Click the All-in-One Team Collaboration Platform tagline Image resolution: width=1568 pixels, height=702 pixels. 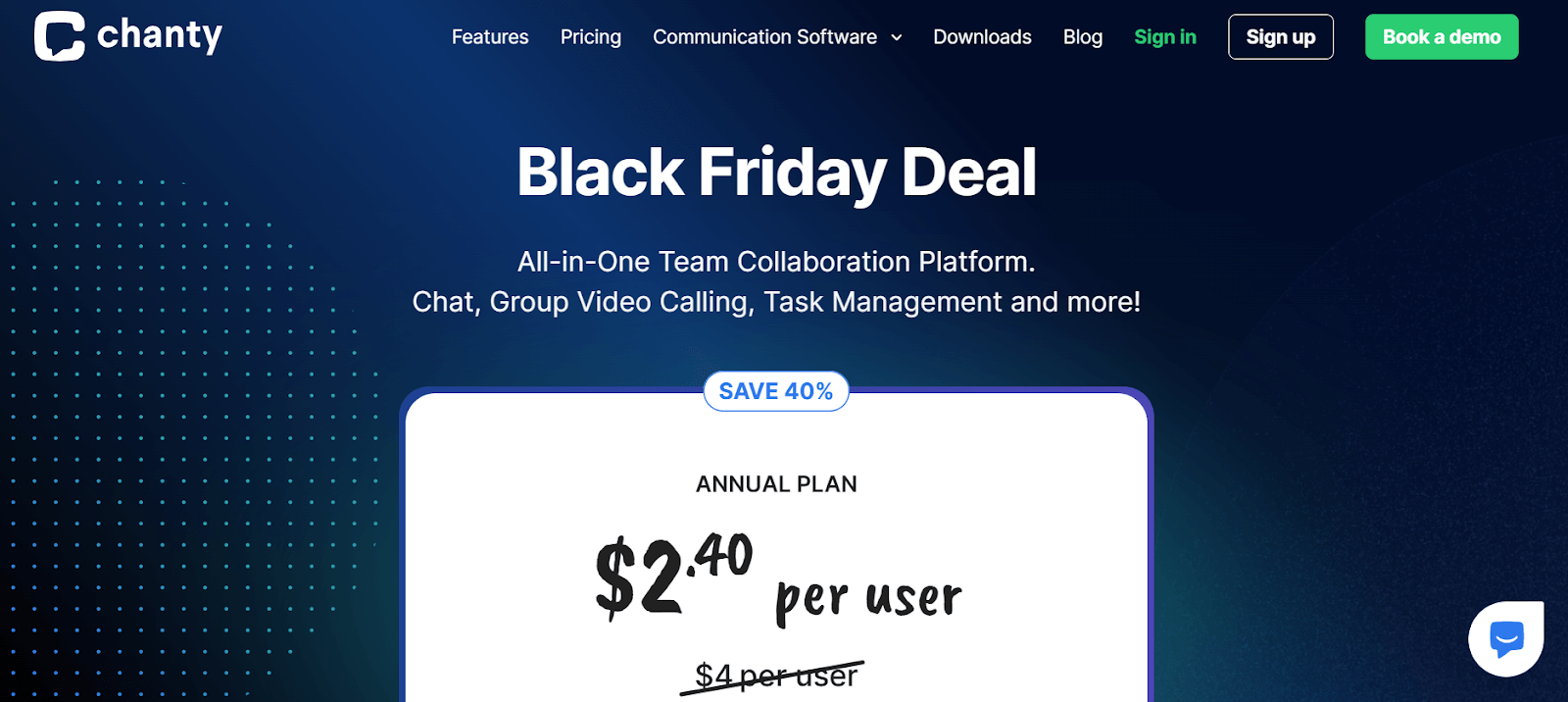[776, 262]
